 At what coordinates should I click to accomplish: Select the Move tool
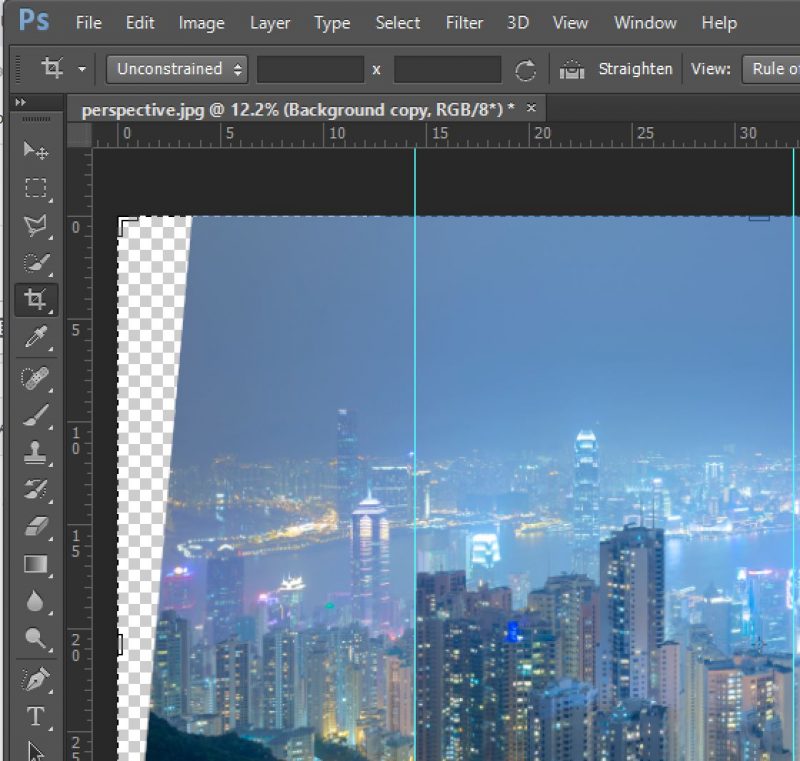35,150
